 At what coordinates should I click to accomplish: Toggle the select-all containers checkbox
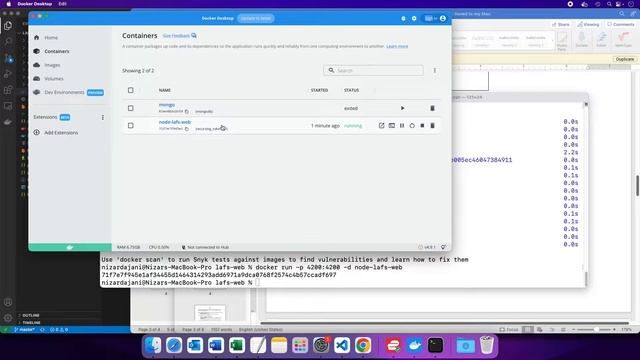[x=131, y=90]
